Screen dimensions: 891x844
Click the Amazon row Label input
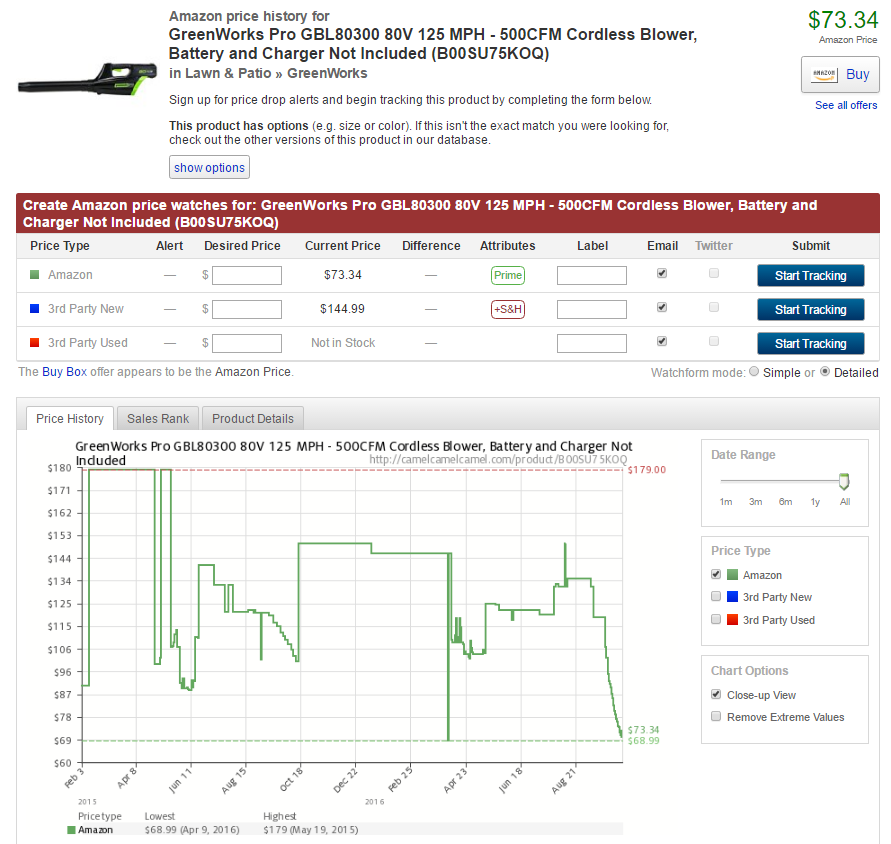click(592, 276)
